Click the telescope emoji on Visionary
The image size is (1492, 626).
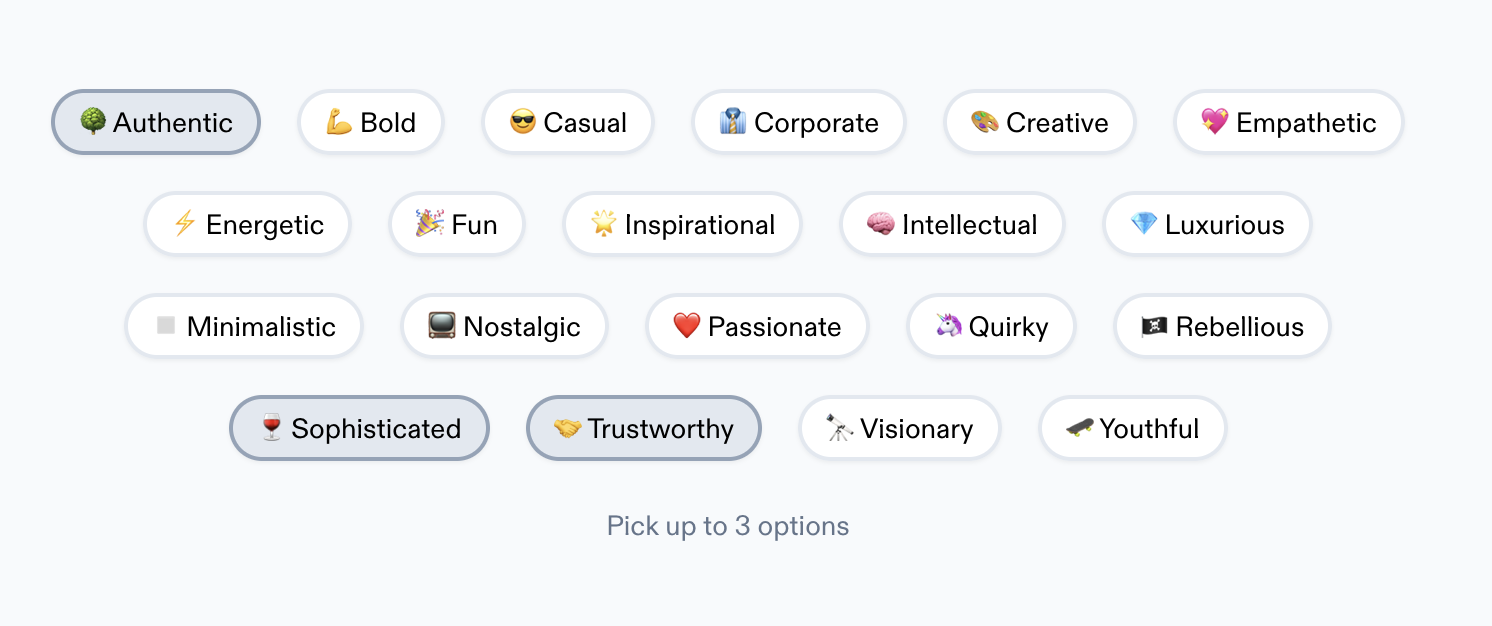pyautogui.click(x=840, y=428)
